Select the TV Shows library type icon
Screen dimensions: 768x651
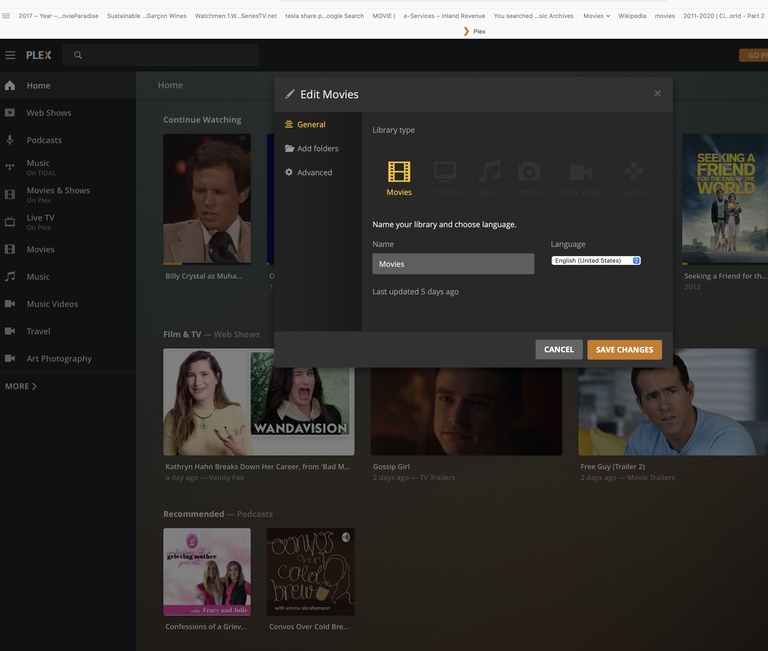coord(445,172)
